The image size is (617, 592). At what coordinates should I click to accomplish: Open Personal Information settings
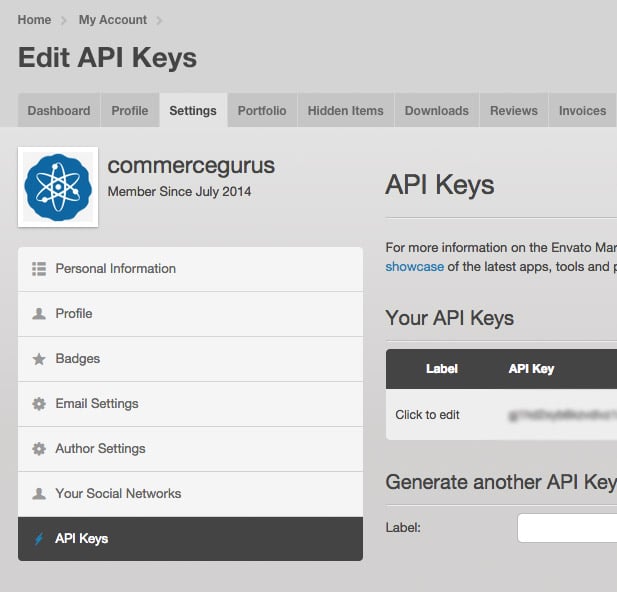[190, 269]
